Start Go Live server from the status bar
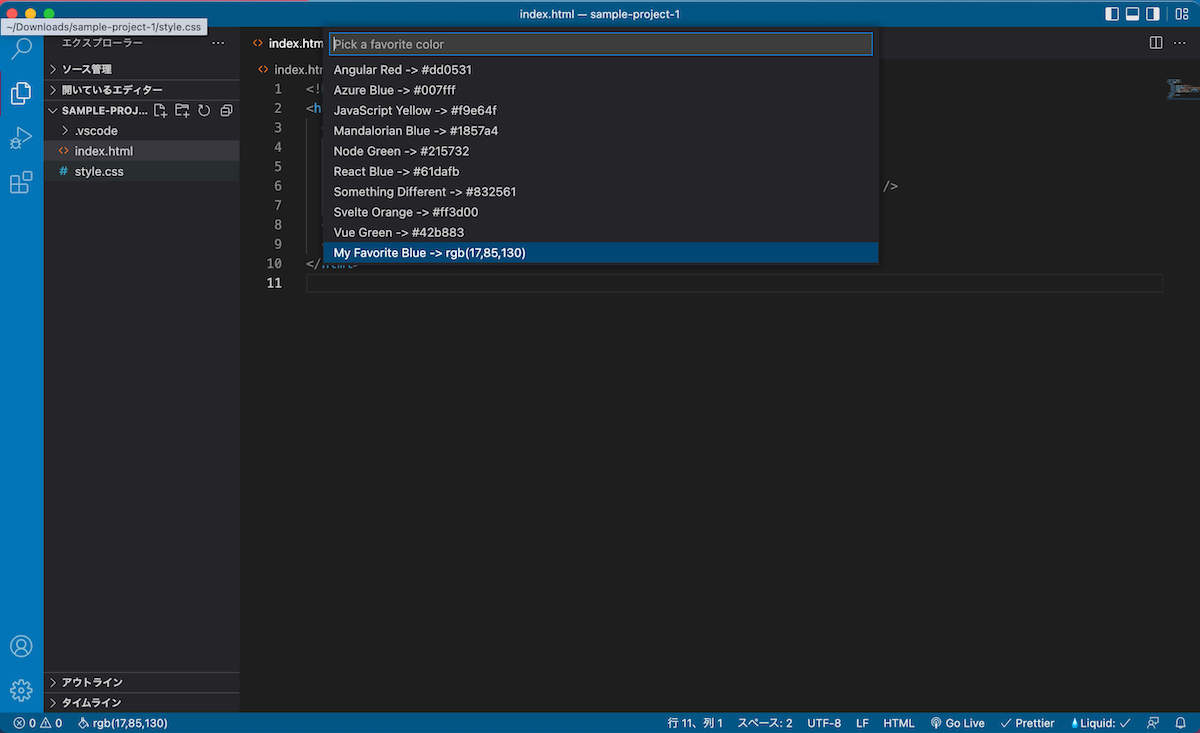The image size is (1200, 733). pos(957,722)
